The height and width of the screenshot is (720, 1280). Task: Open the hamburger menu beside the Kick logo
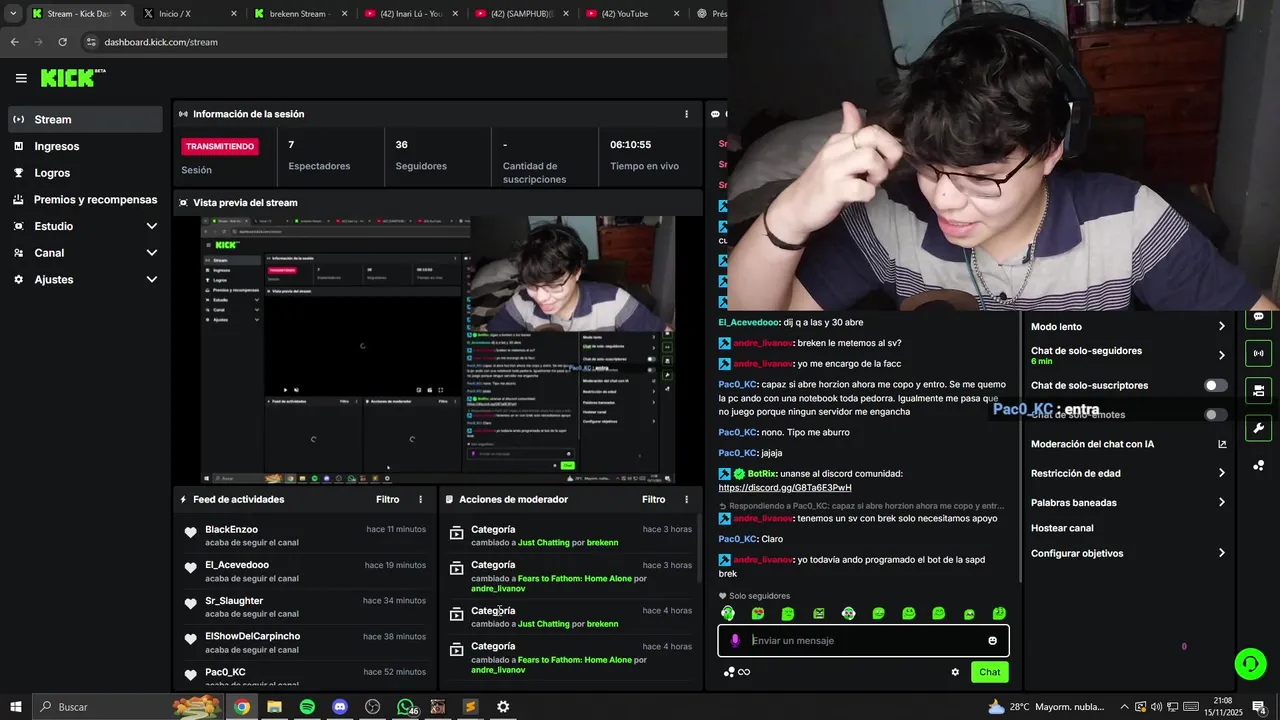pos(21,78)
